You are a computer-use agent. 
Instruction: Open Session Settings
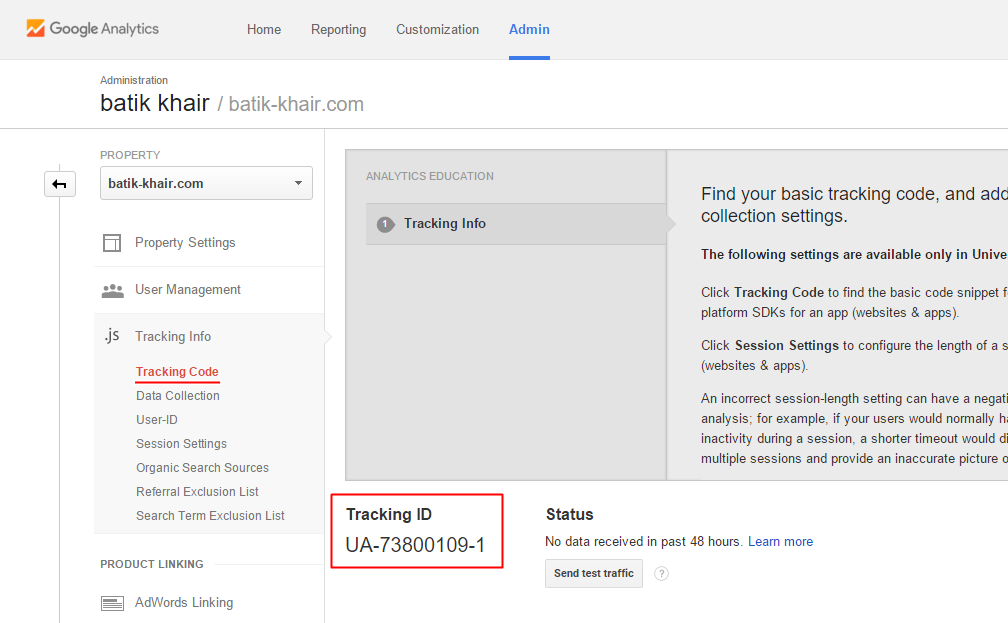181,444
